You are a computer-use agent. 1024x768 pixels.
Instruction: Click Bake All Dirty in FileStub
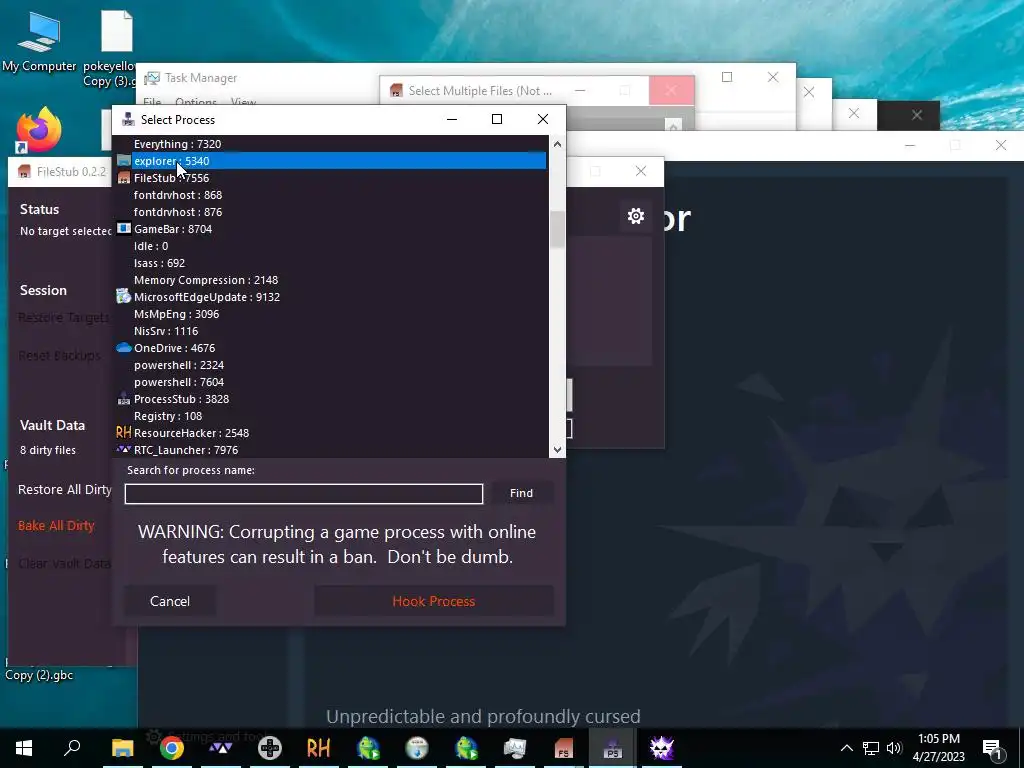coord(56,525)
